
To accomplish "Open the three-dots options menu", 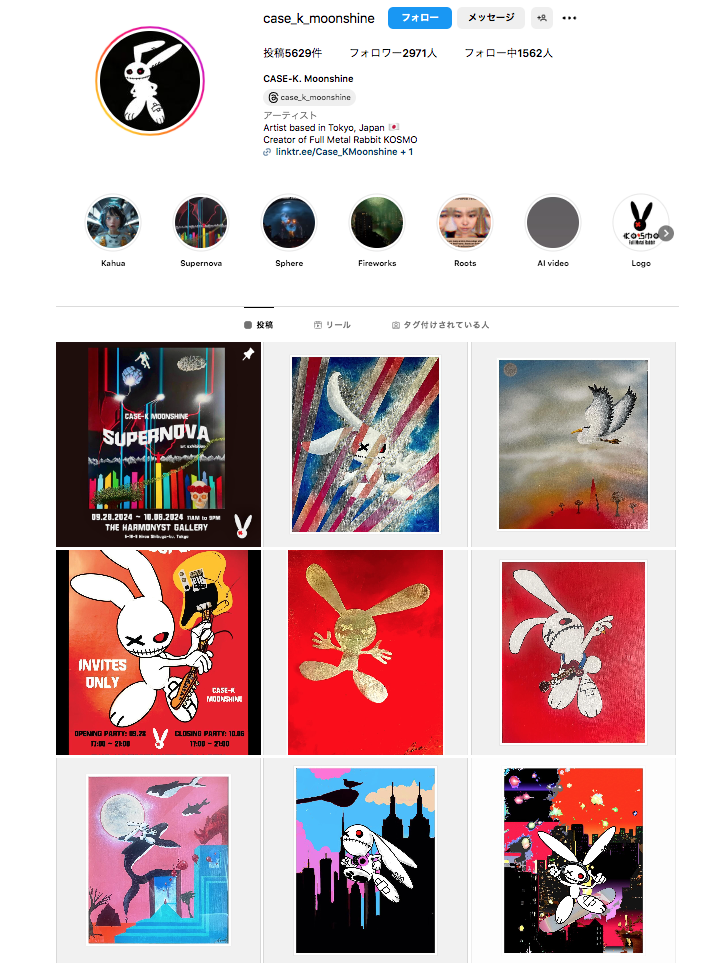I will [x=569, y=18].
